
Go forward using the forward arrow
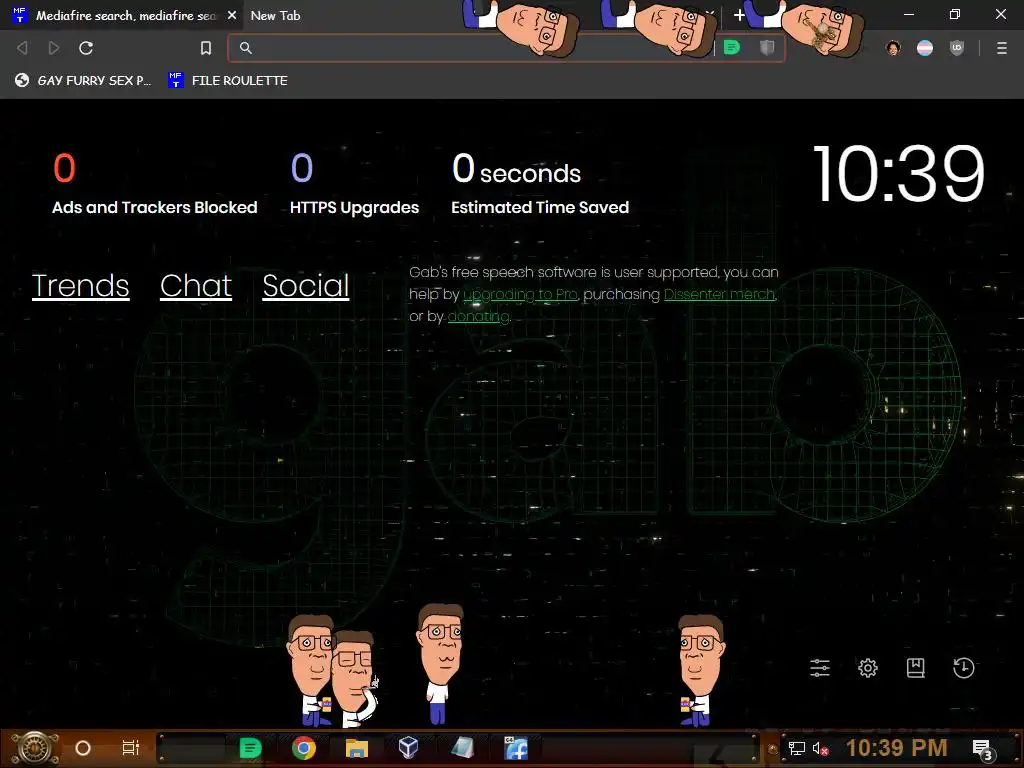click(54, 48)
